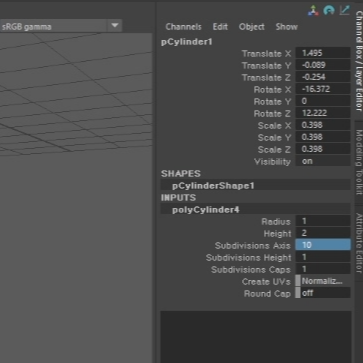Select the Scale X attribute label
The width and height of the screenshot is (363, 363).
pos(274,126)
